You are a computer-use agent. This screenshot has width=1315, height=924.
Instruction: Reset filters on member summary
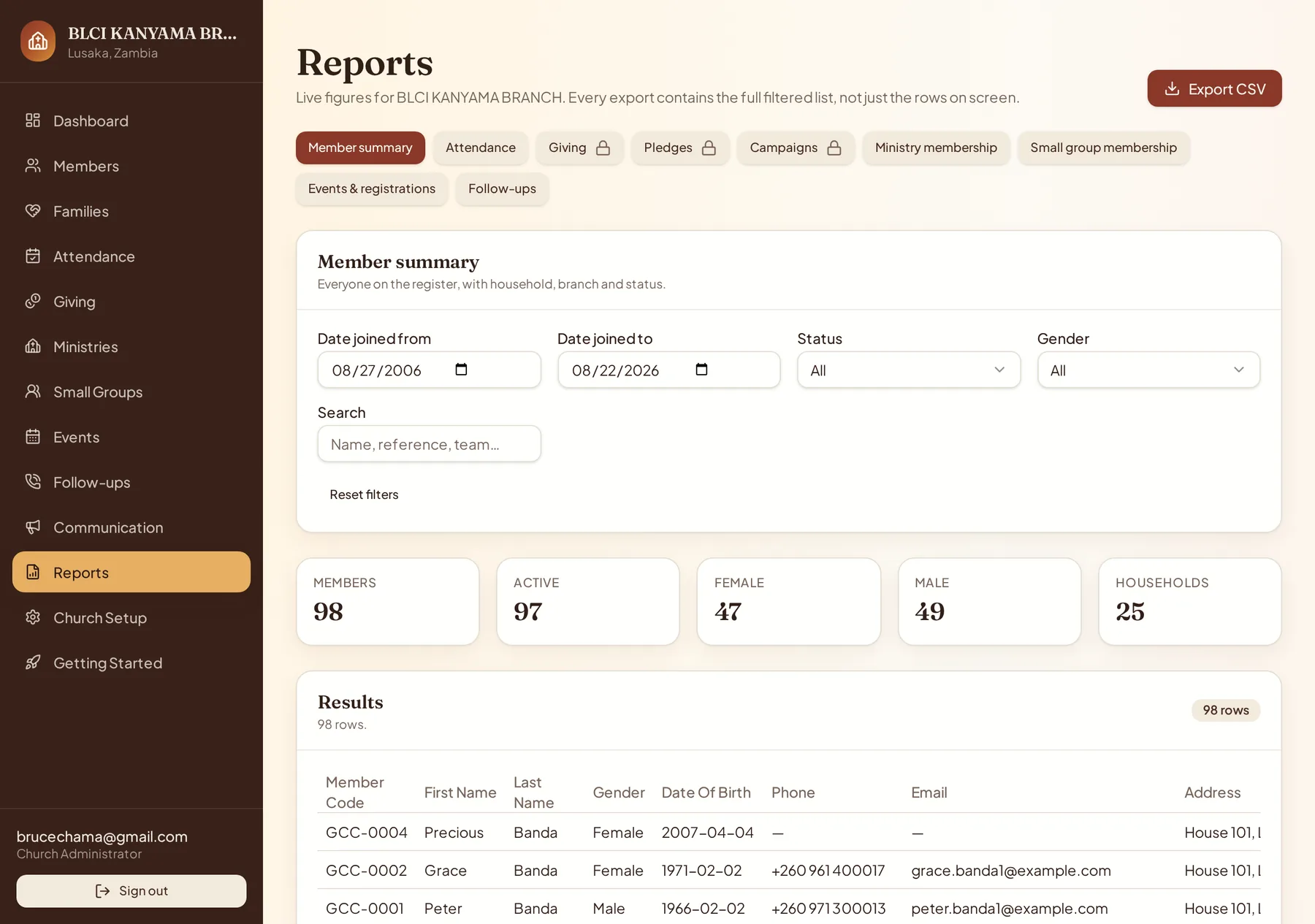click(x=364, y=495)
